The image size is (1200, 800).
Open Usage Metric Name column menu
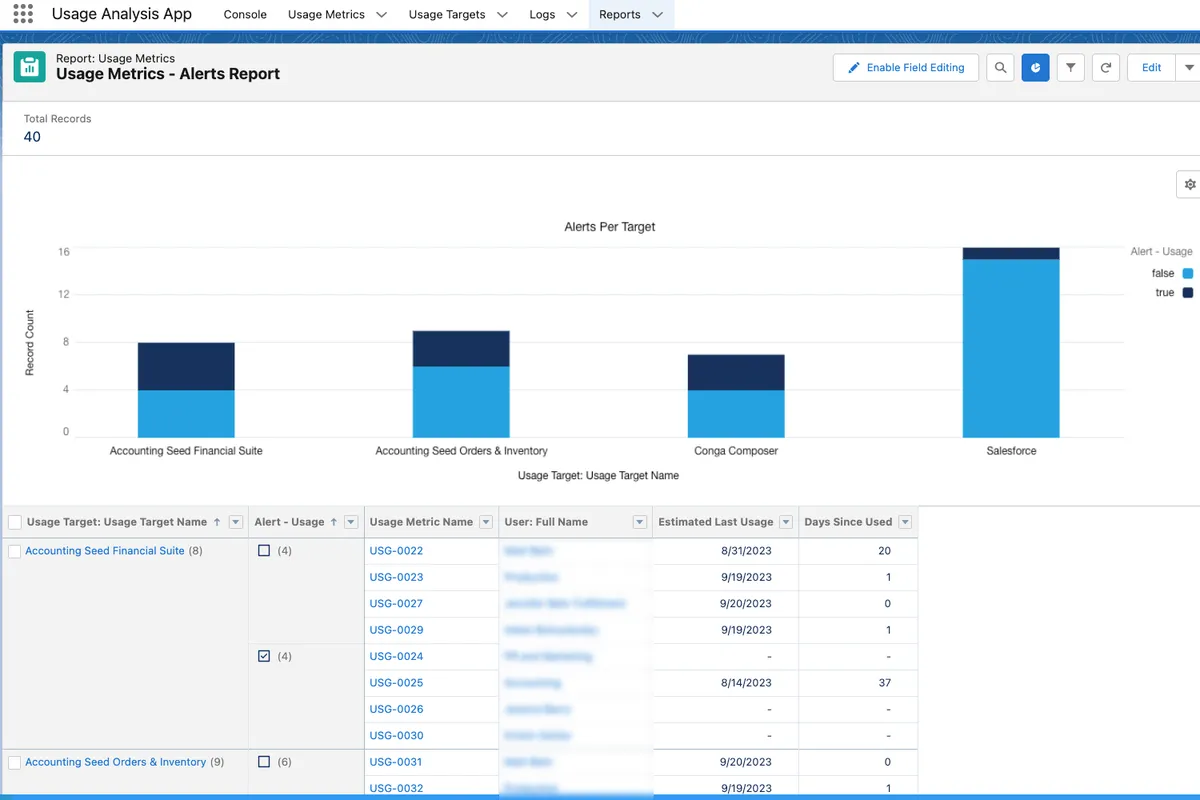pyautogui.click(x=486, y=522)
